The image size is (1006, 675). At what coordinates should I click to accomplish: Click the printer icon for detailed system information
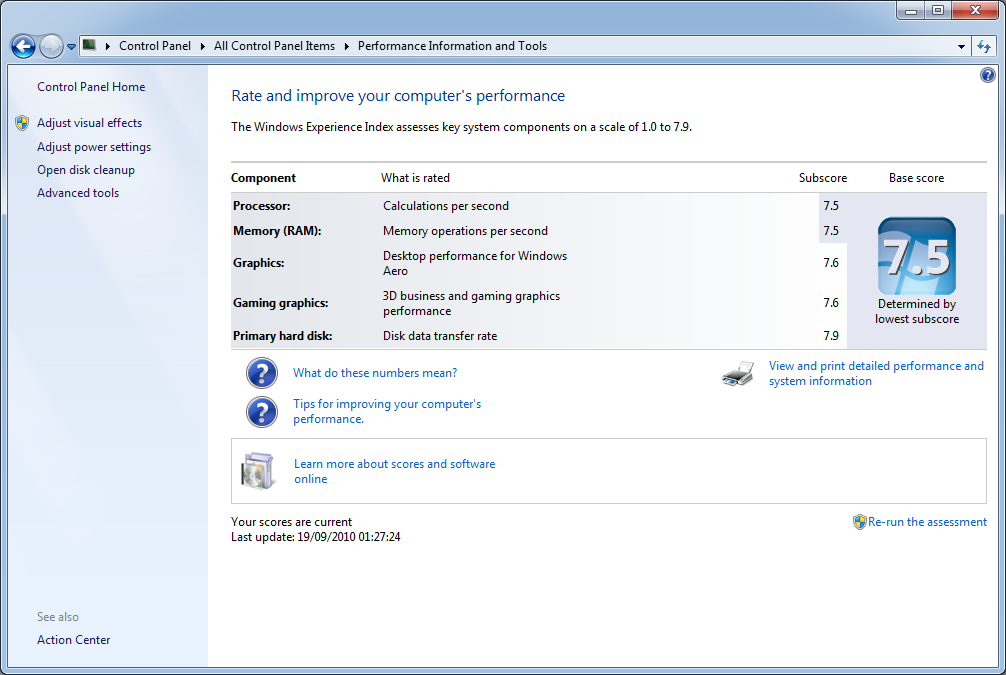pos(737,372)
